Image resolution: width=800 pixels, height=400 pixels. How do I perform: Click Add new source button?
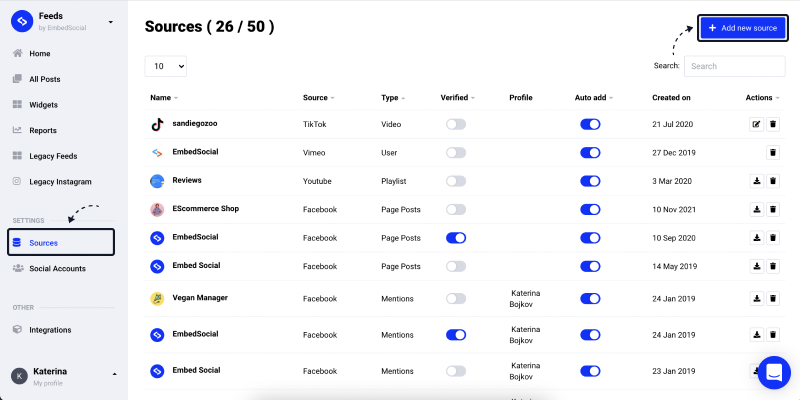pos(743,28)
